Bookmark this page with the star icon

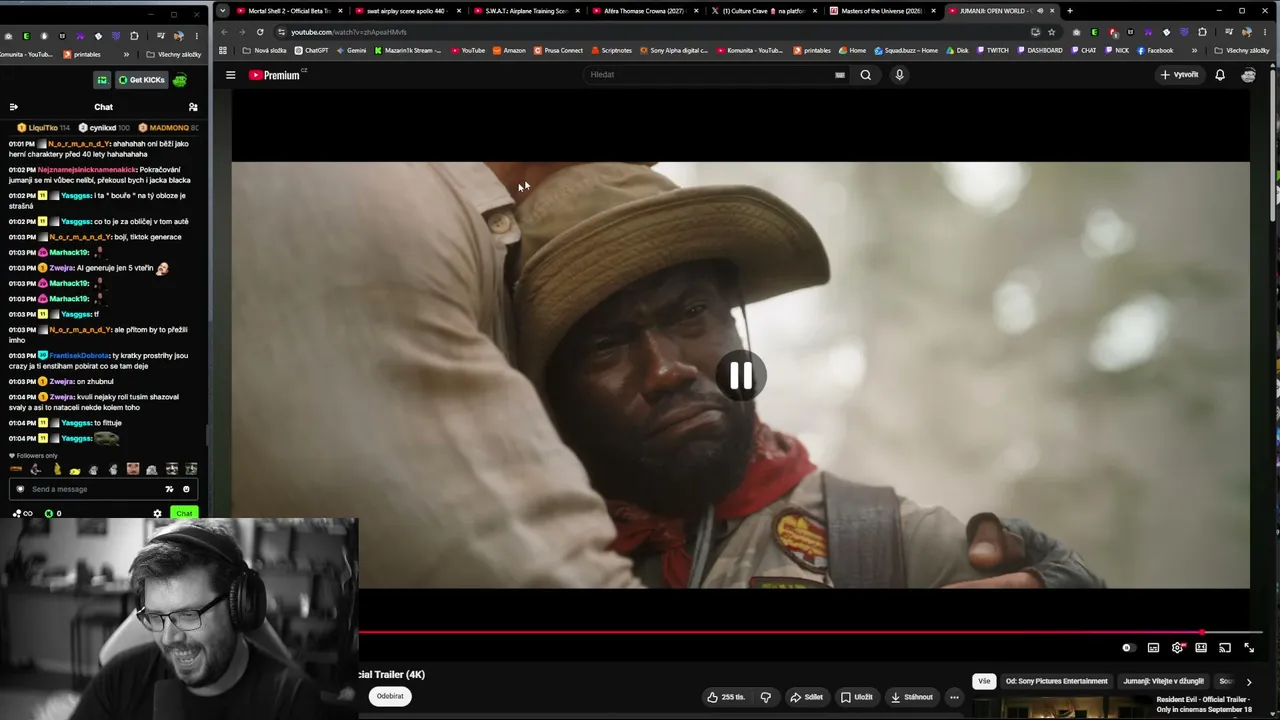[x=1051, y=32]
